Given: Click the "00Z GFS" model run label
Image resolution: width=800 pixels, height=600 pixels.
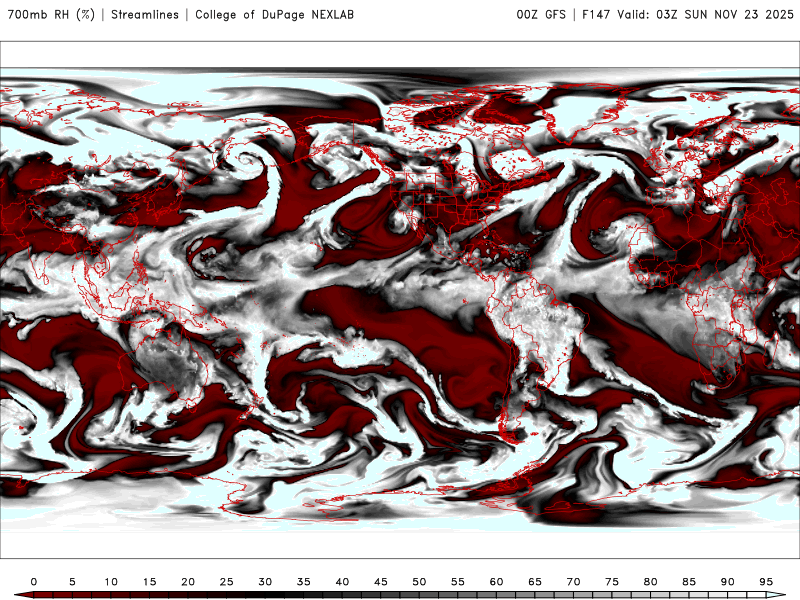Looking at the screenshot, I should pyautogui.click(x=541, y=15).
